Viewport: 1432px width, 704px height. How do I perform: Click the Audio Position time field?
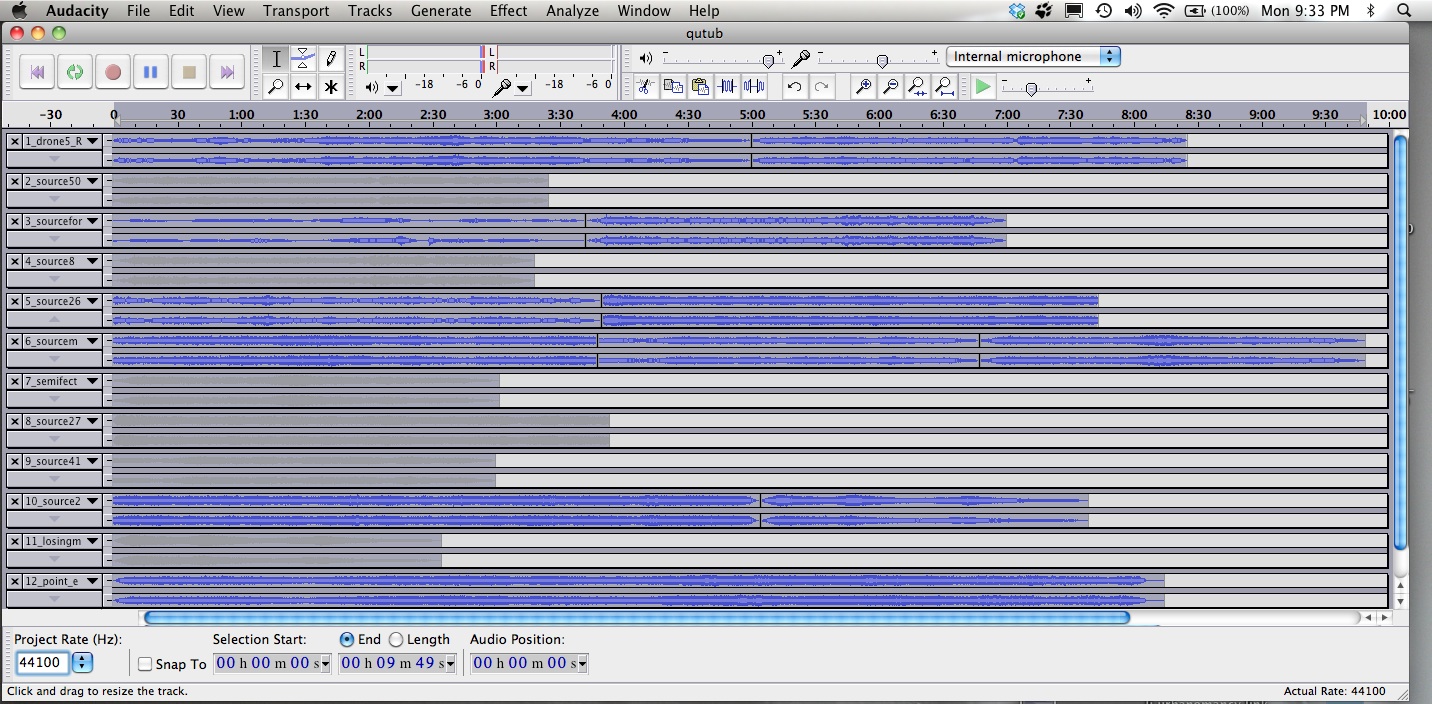[529, 663]
